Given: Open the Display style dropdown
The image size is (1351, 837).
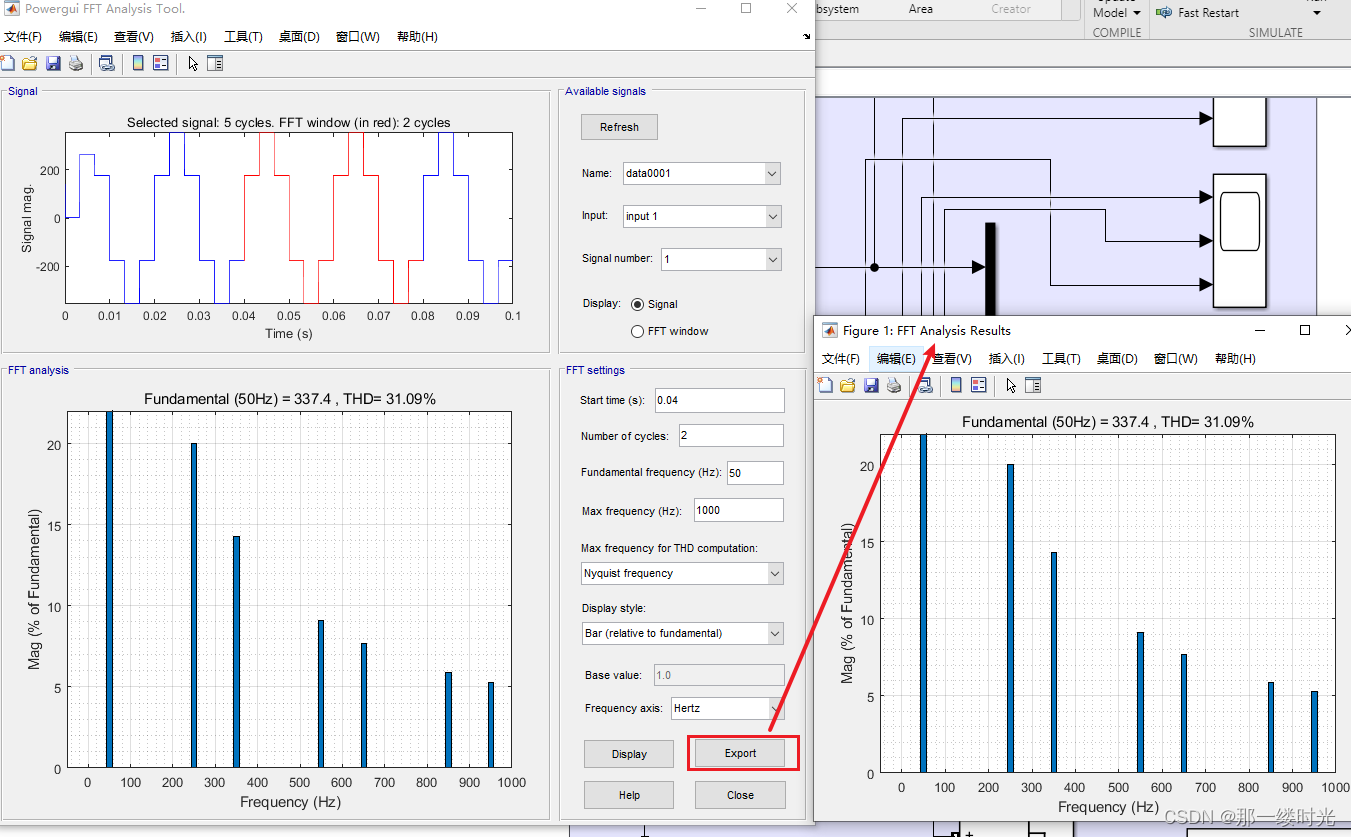Looking at the screenshot, I should (683, 633).
